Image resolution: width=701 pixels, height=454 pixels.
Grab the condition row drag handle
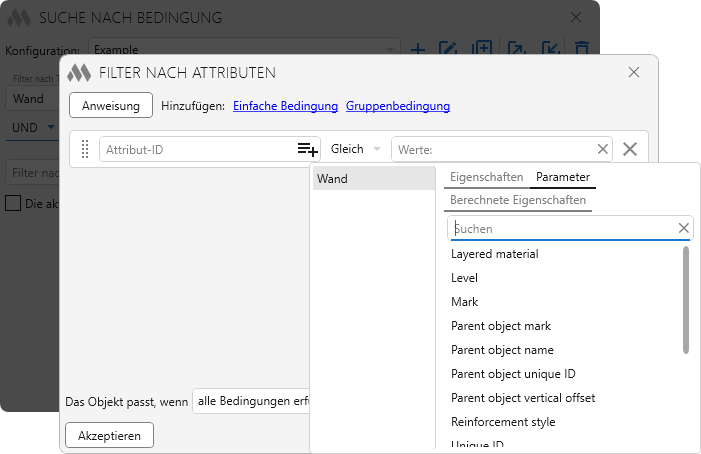coord(85,149)
